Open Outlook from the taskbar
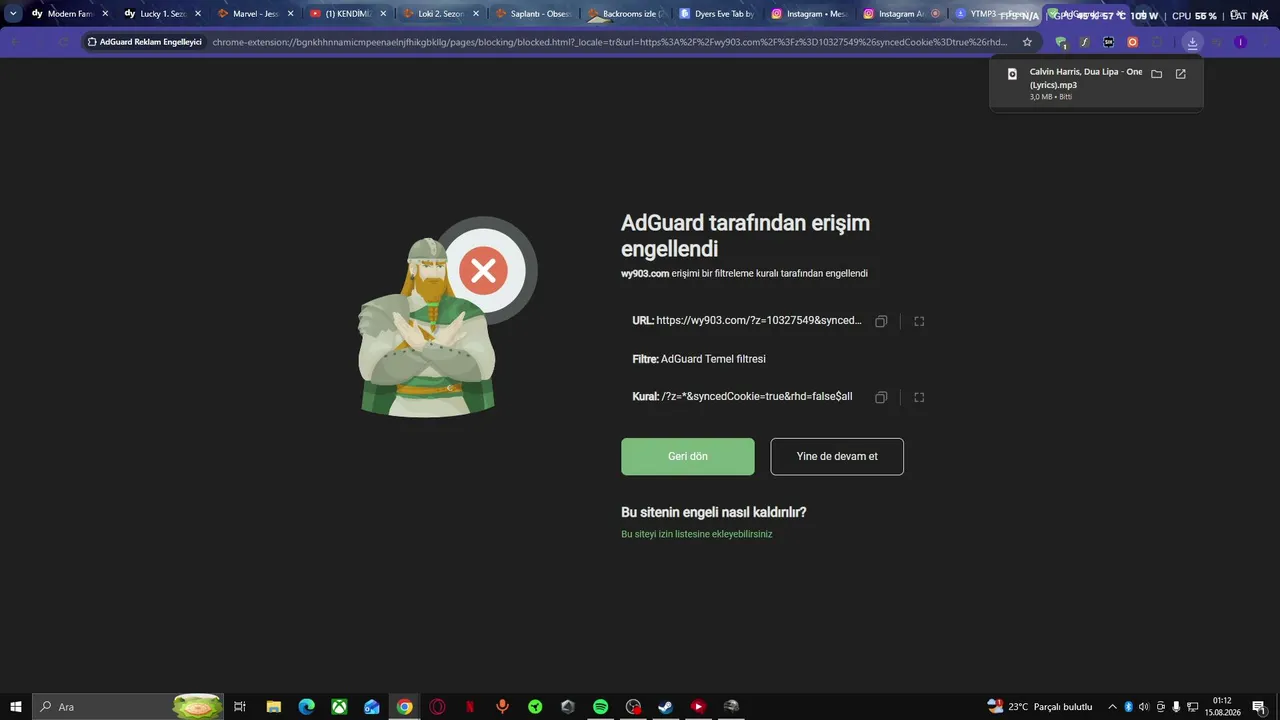 (x=372, y=707)
